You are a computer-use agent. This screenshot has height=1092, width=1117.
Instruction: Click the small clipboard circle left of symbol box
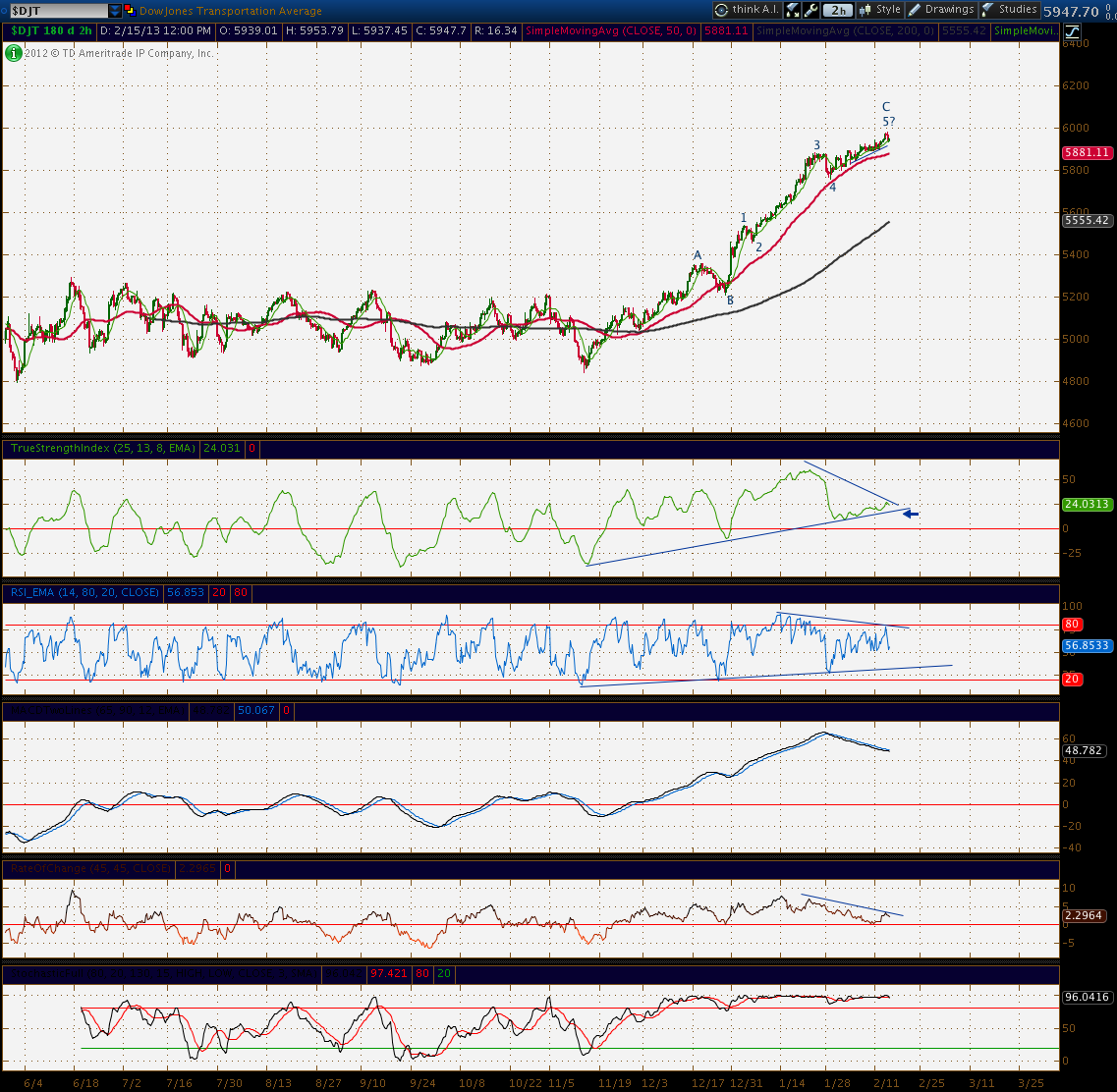pyautogui.click(x=4, y=11)
